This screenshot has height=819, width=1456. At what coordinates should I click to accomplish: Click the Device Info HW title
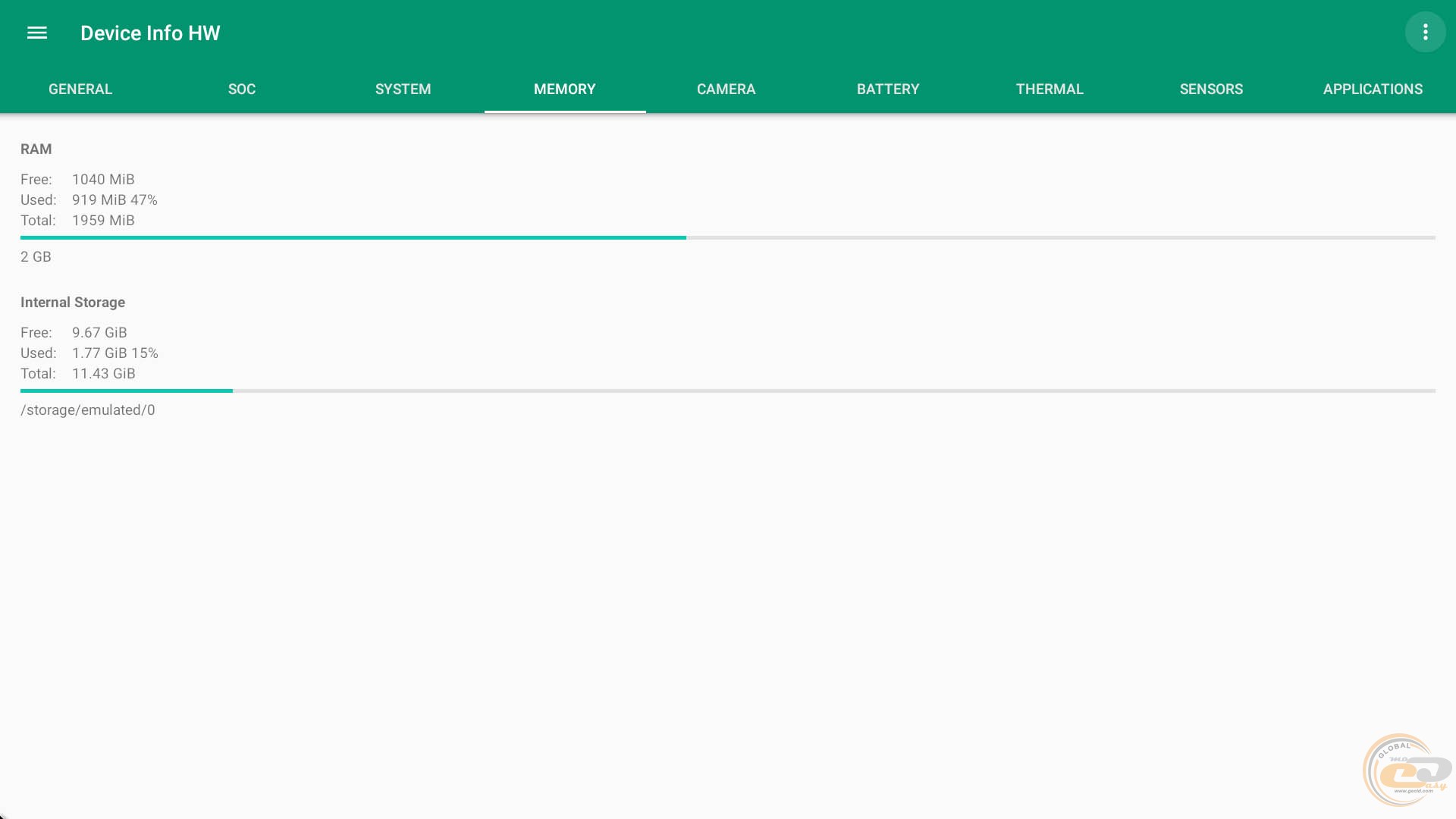pos(150,33)
